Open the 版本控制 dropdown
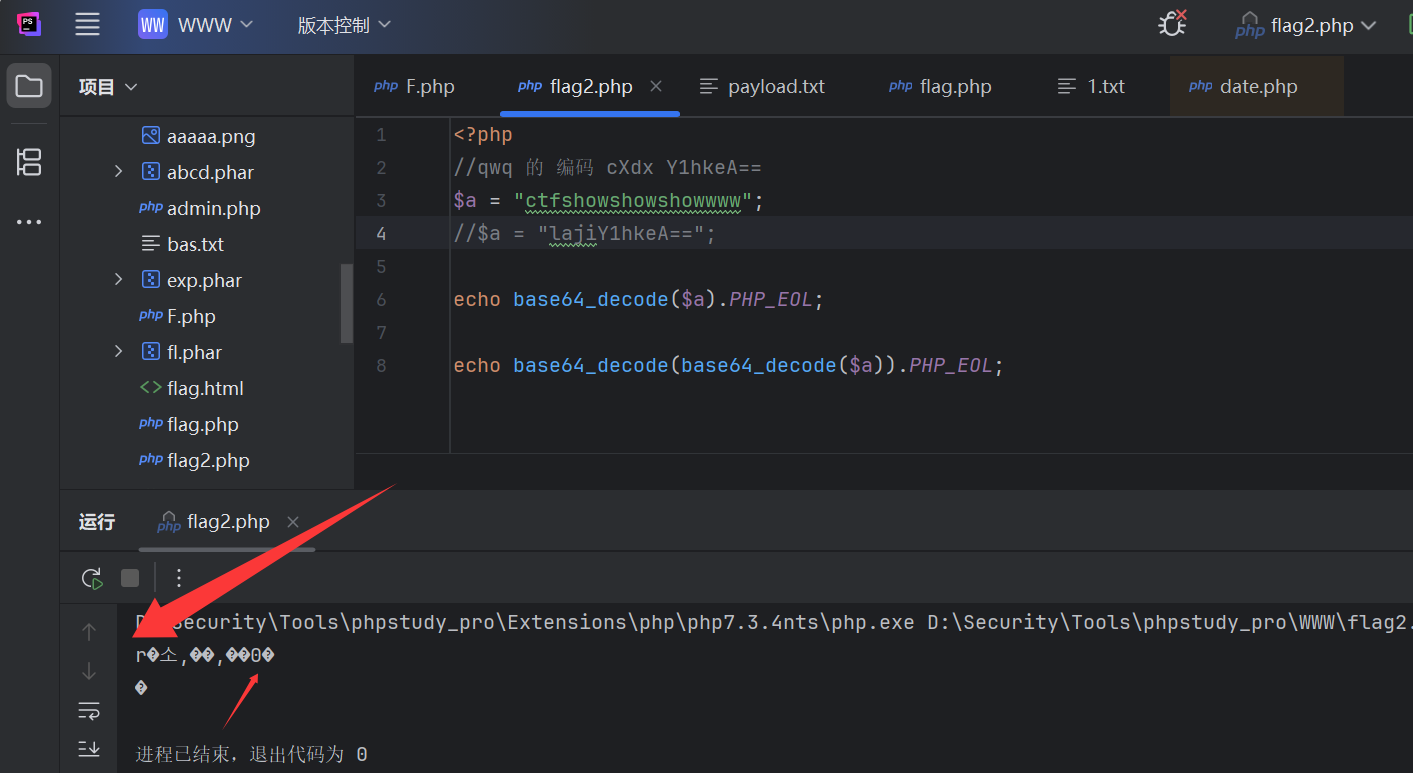 (344, 25)
